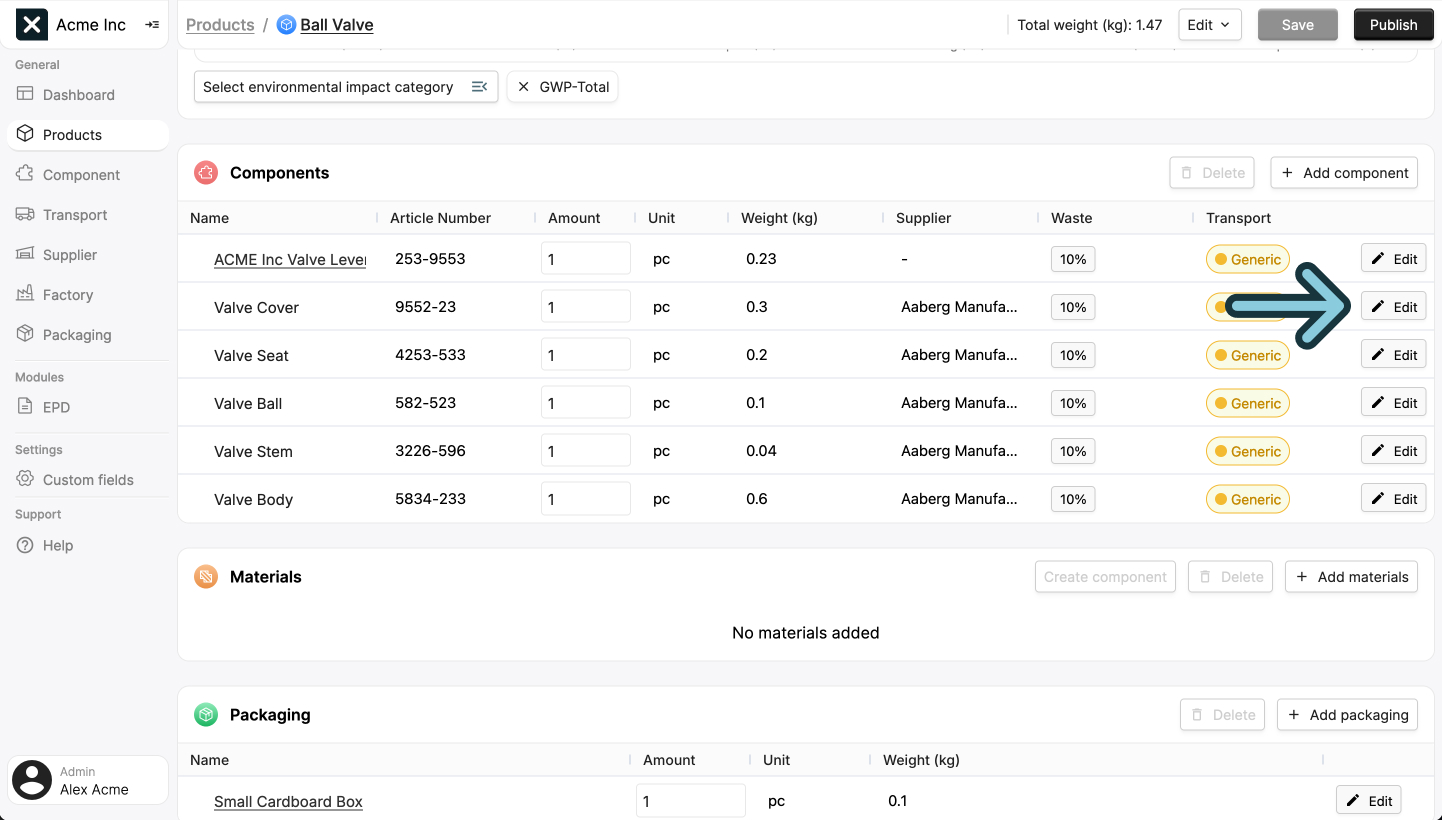
Task: Open the Factory page in sidebar
Action: coord(67,295)
